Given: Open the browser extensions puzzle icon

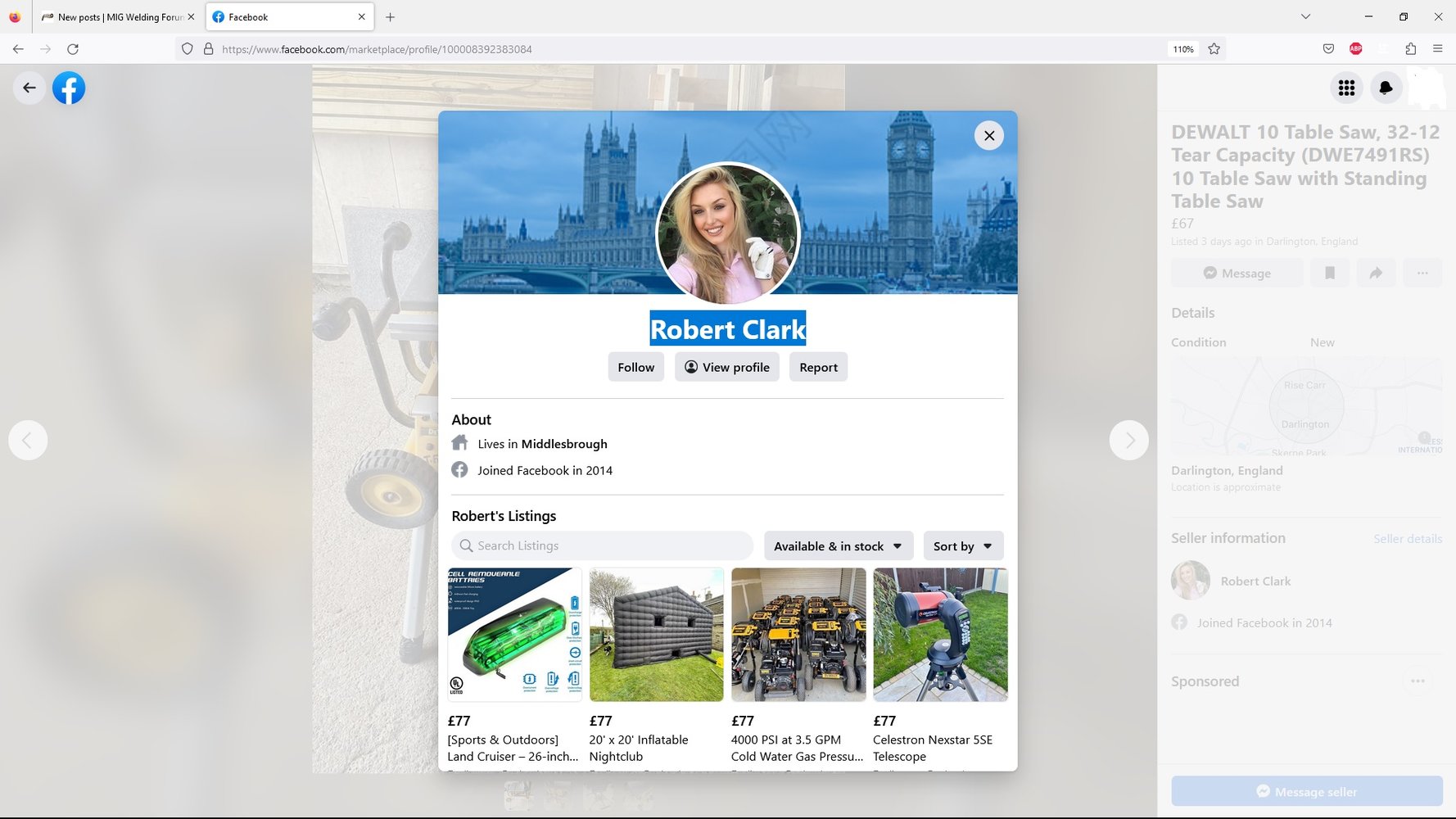Looking at the screenshot, I should [1410, 49].
